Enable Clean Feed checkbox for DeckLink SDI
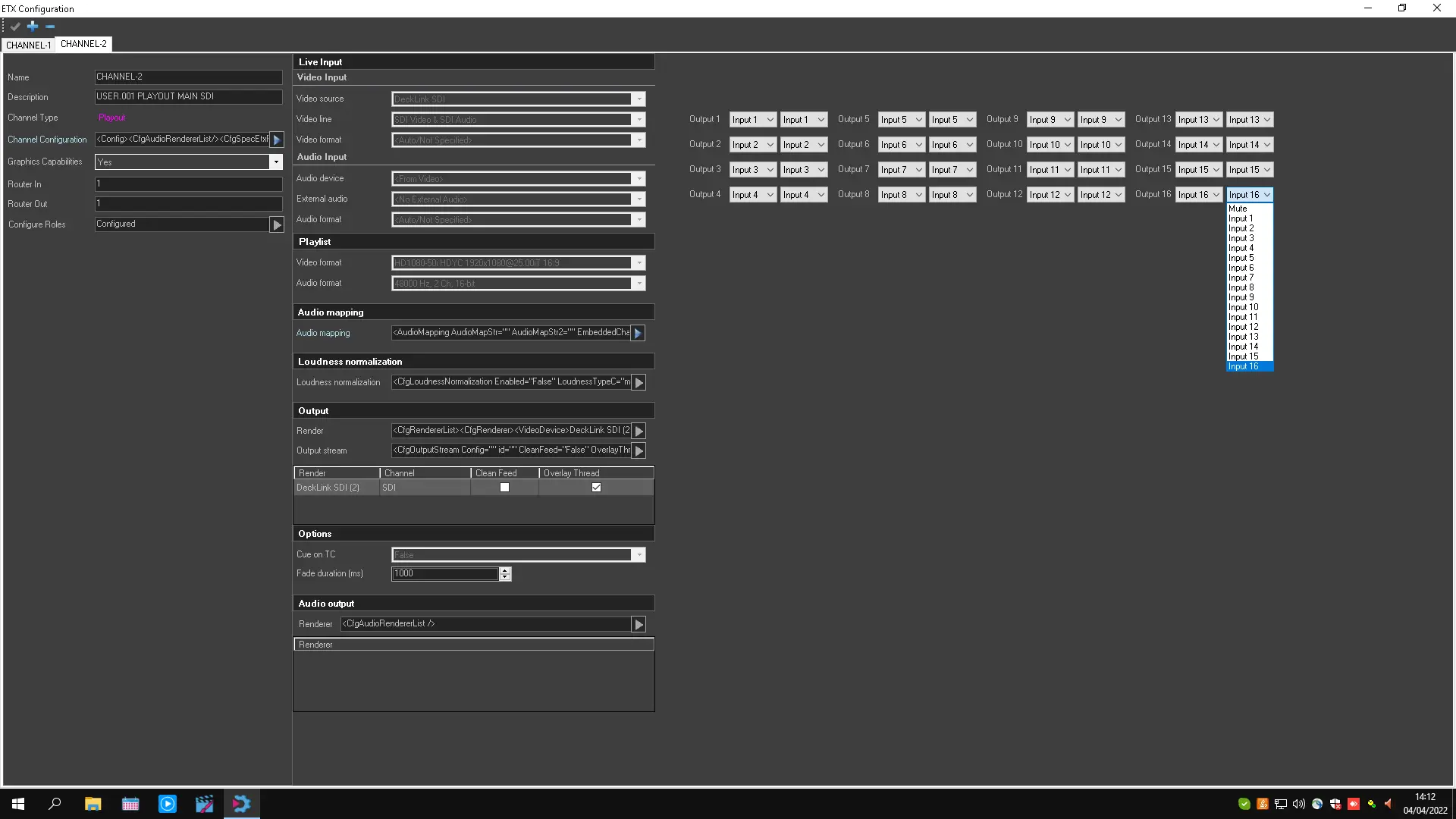 (x=504, y=488)
